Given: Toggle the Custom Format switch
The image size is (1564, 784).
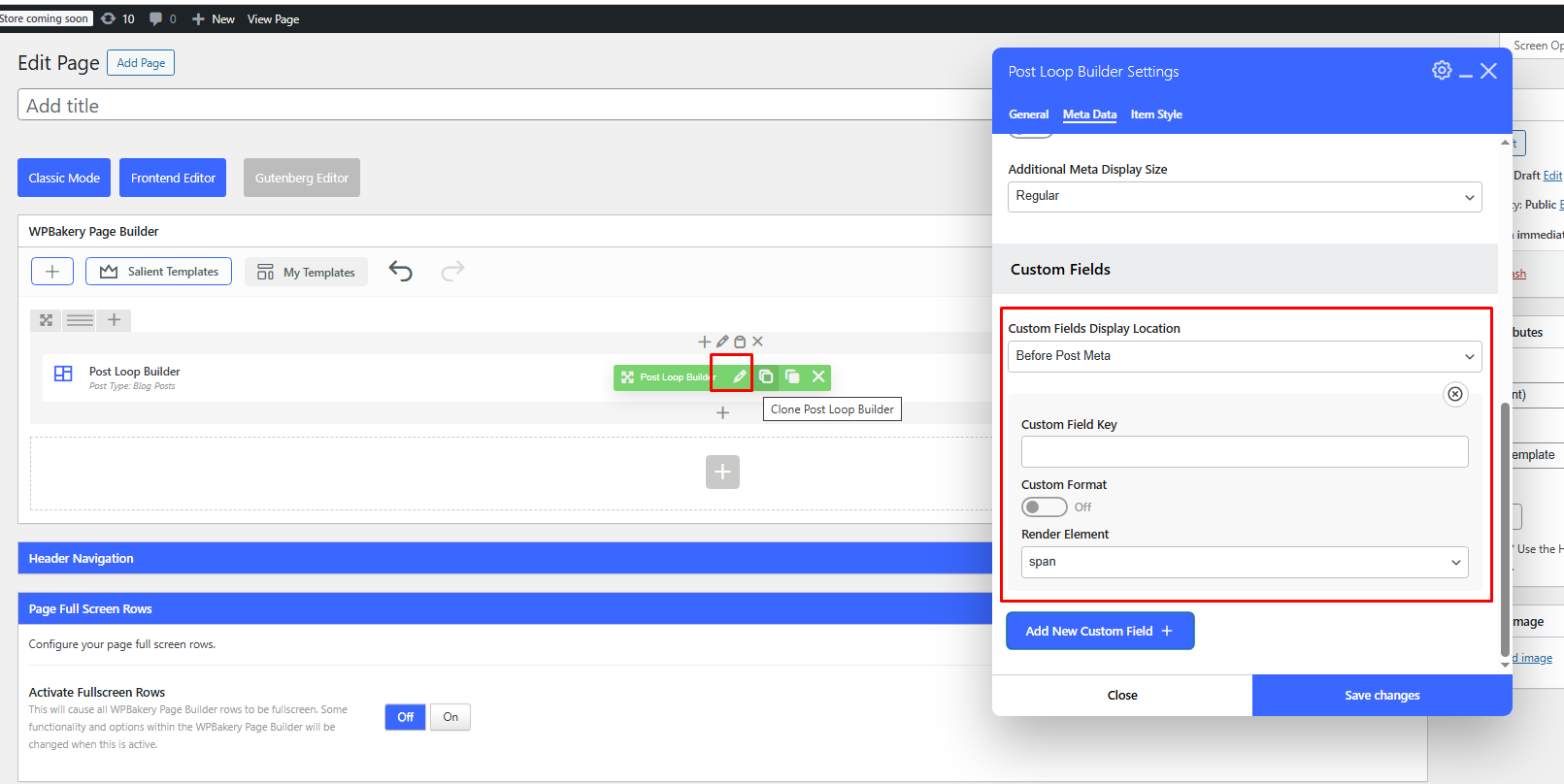Looking at the screenshot, I should pos(1044,507).
